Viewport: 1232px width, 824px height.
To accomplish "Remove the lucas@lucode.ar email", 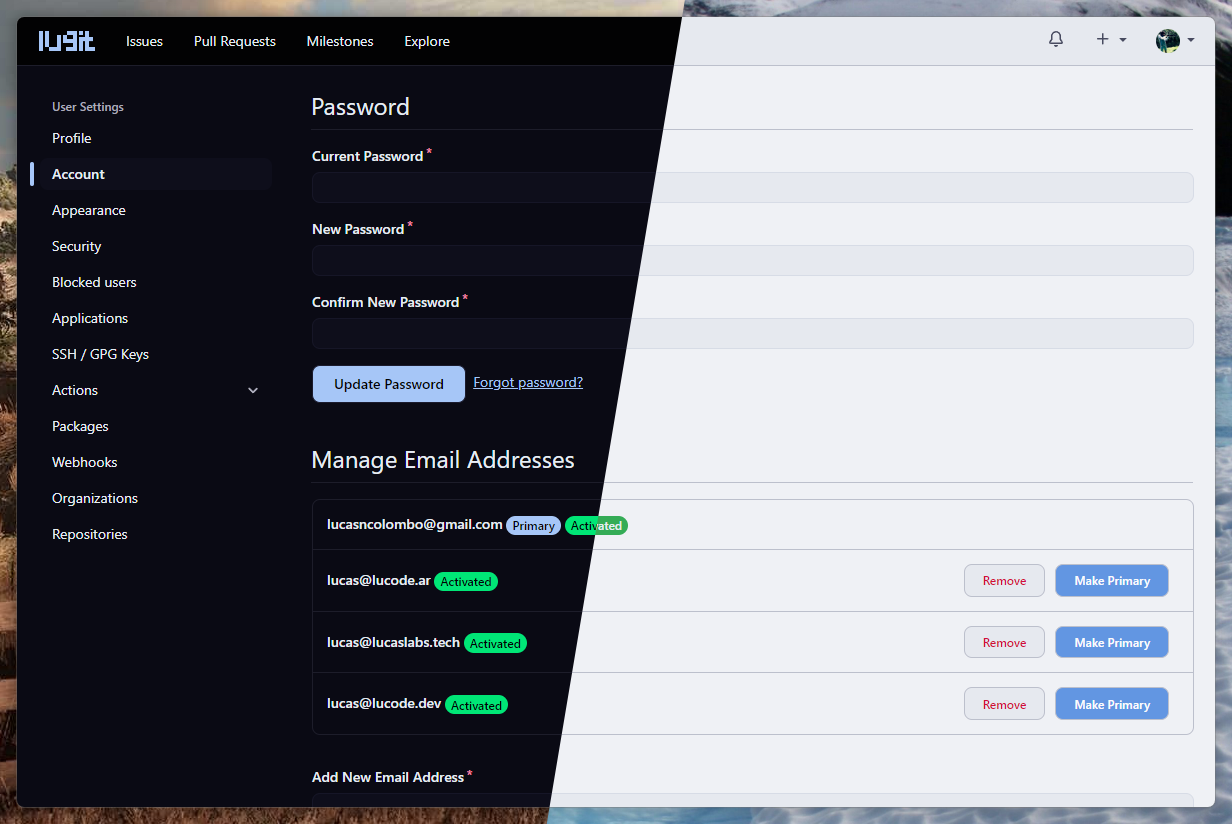I will coord(1004,581).
